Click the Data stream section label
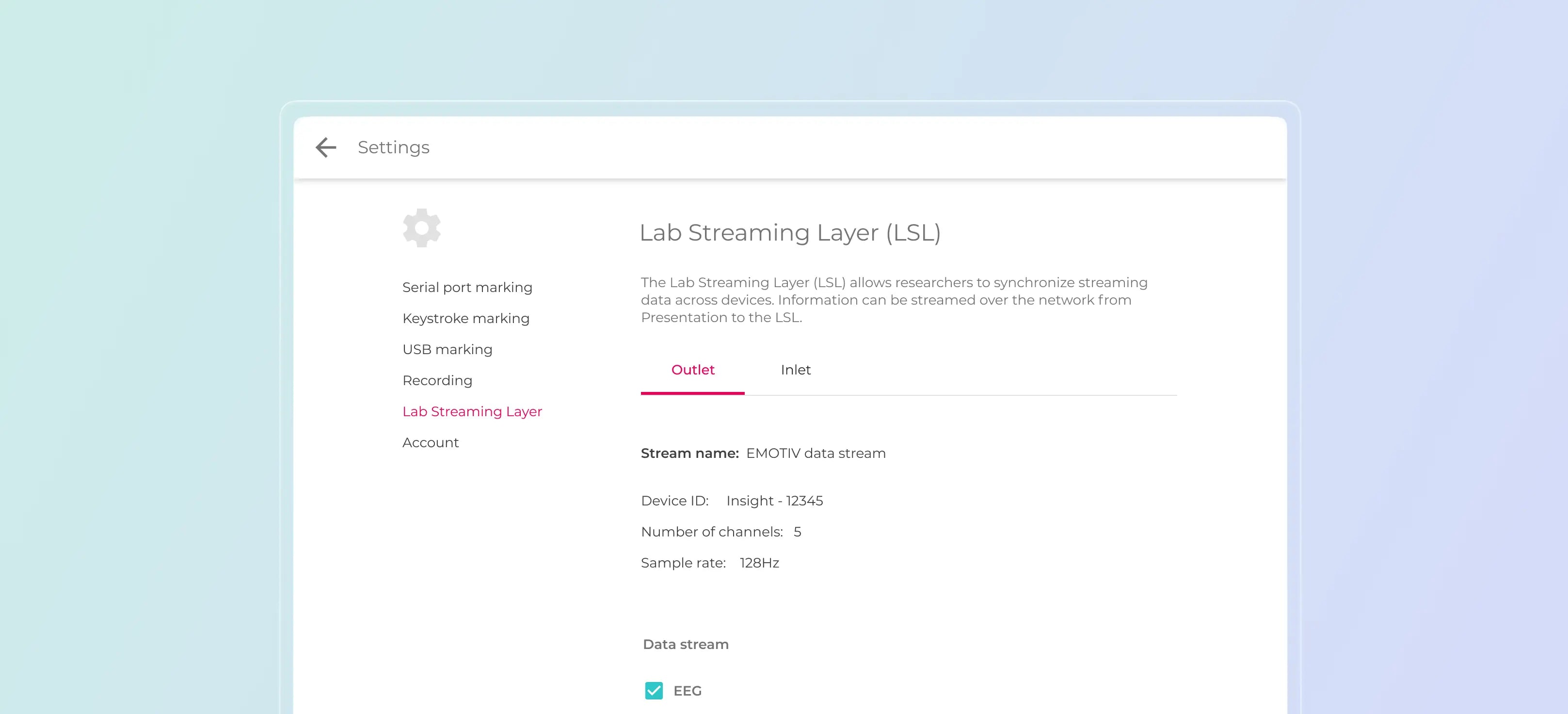 (686, 643)
